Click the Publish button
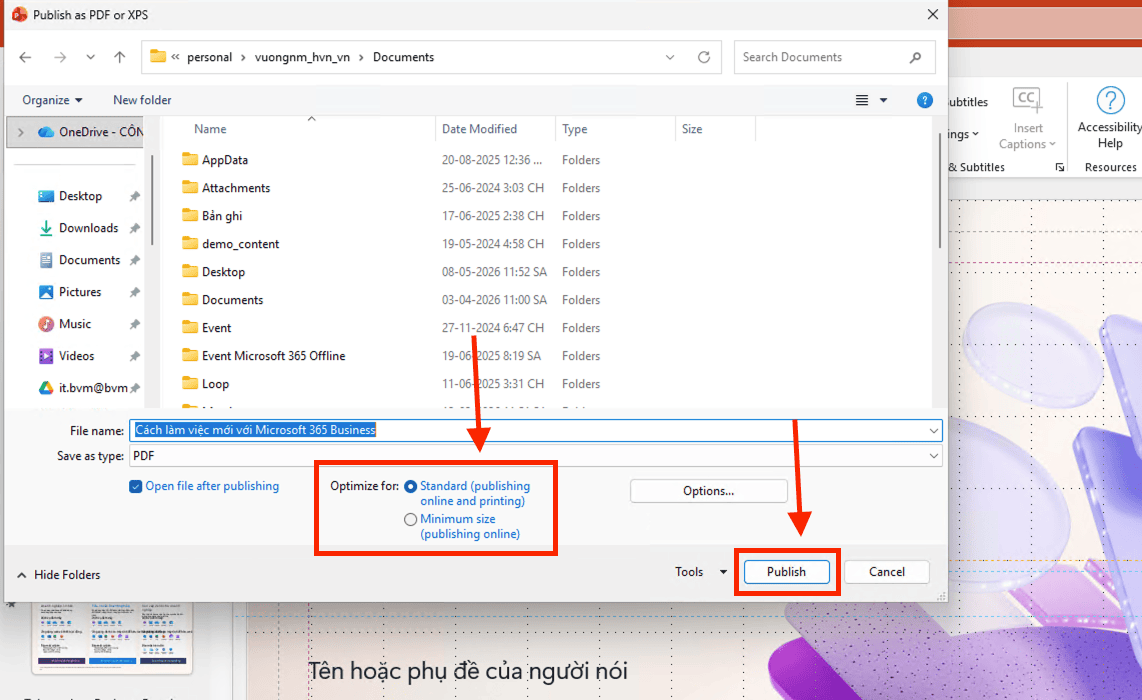 pyautogui.click(x=787, y=572)
